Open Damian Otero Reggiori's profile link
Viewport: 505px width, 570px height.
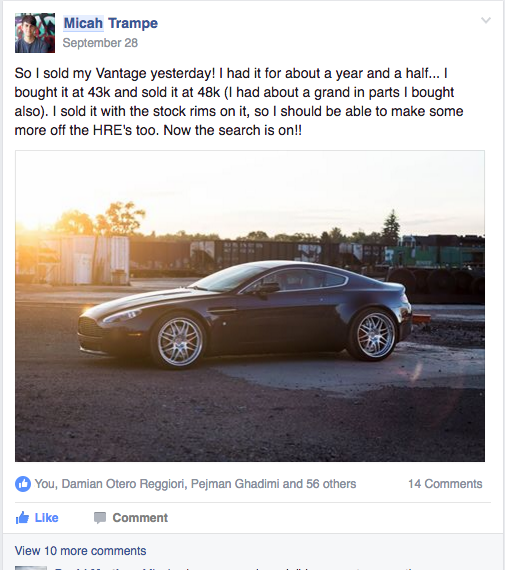coord(123,484)
